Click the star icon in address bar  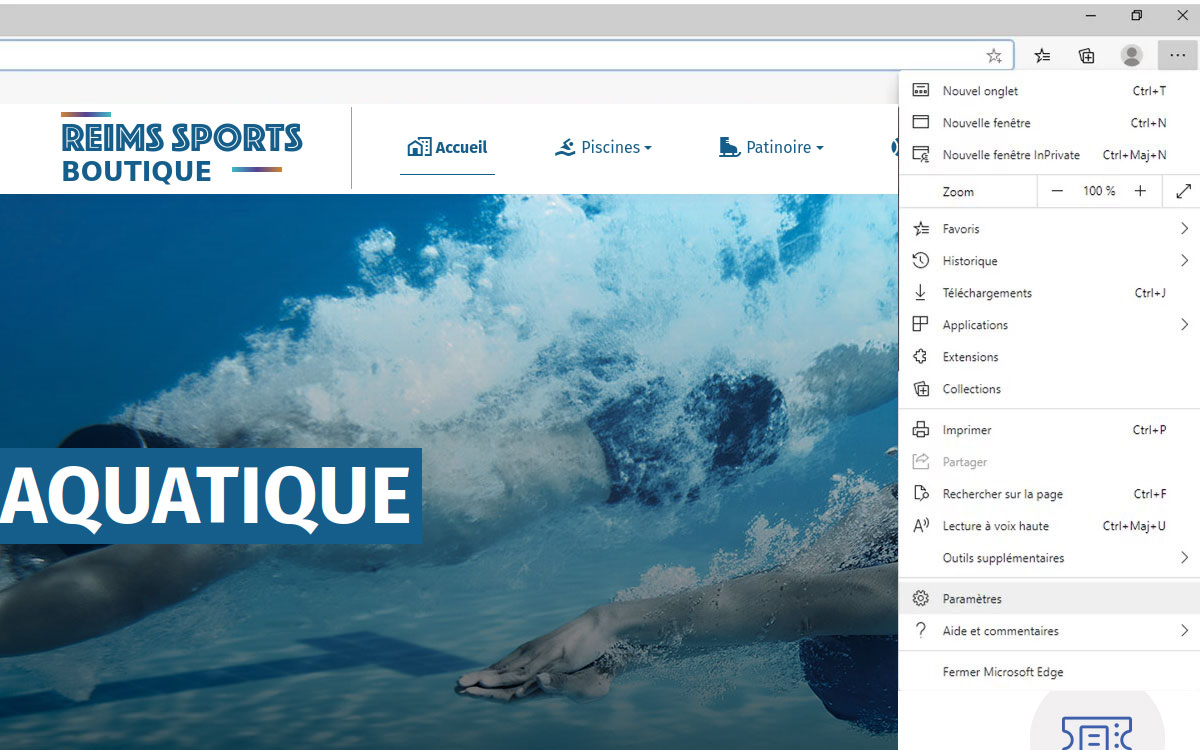993,56
